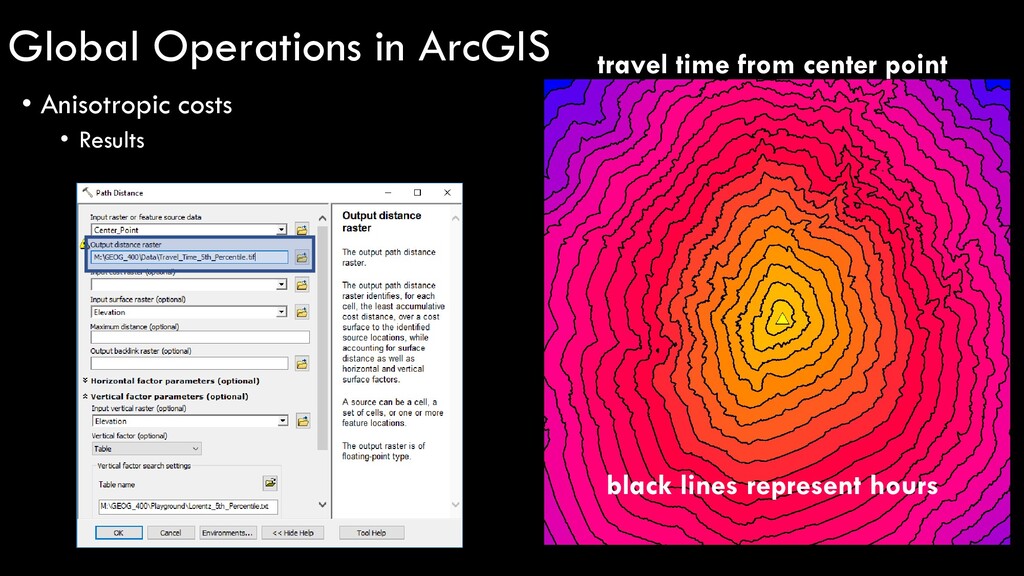Browse for input surface raster file
Image resolution: width=1024 pixels, height=576 pixels.
pos(302,312)
